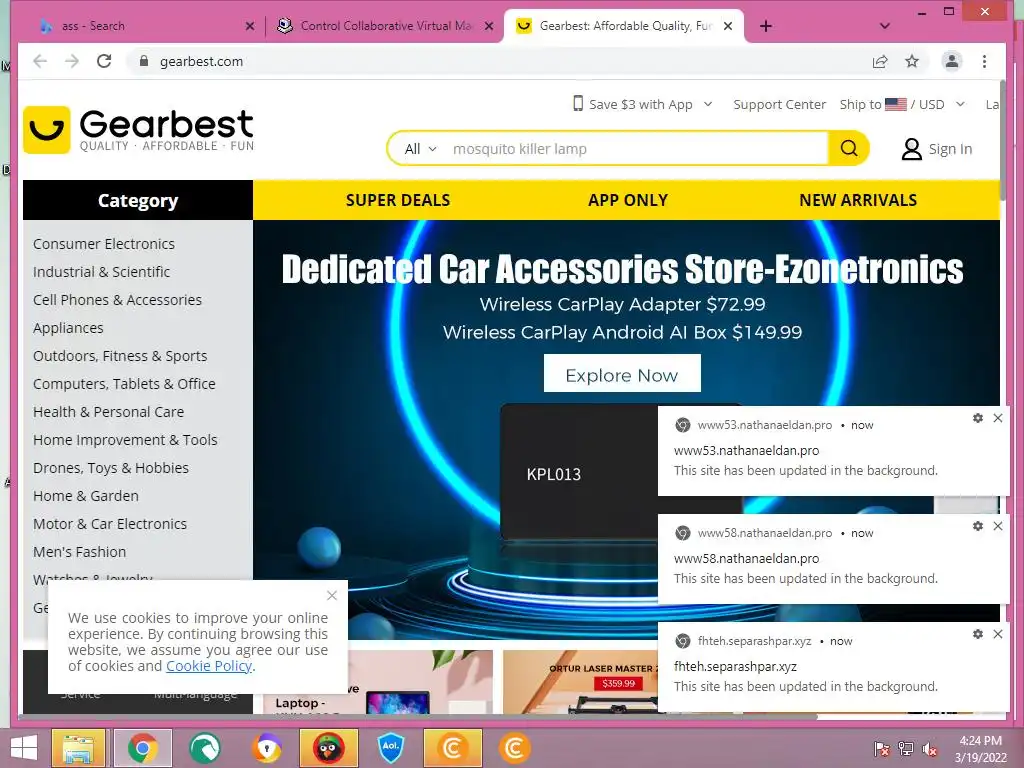Click the Ortur Laser Master product thumbnail
1024x768 pixels.
click(580, 682)
